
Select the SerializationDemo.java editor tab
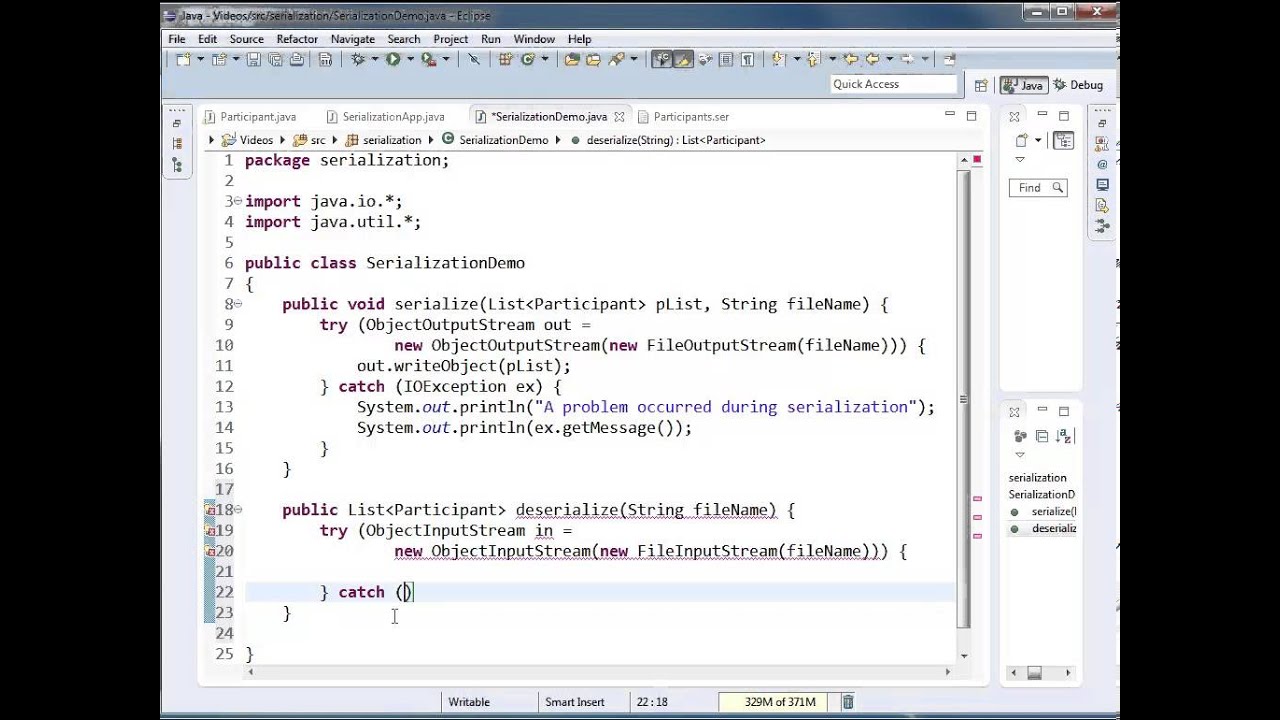click(548, 117)
